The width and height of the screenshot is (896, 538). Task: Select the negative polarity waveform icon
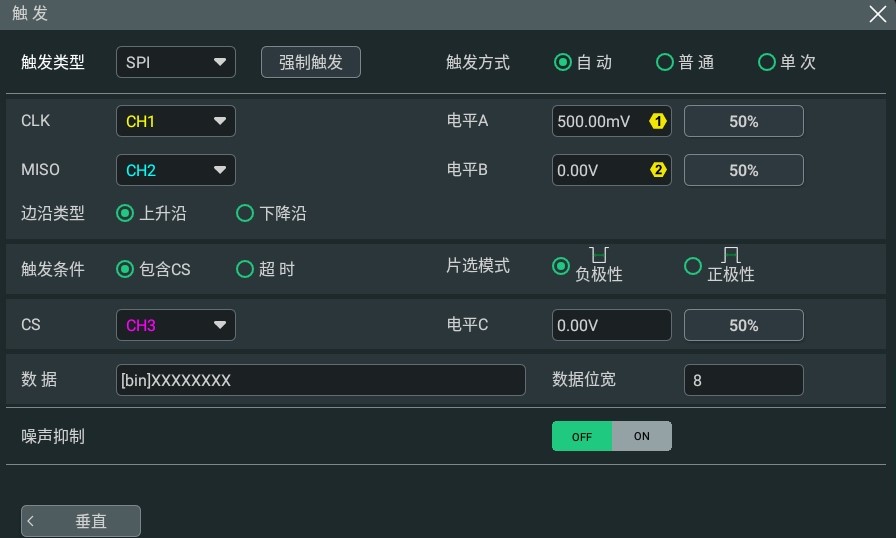pyautogui.click(x=598, y=254)
